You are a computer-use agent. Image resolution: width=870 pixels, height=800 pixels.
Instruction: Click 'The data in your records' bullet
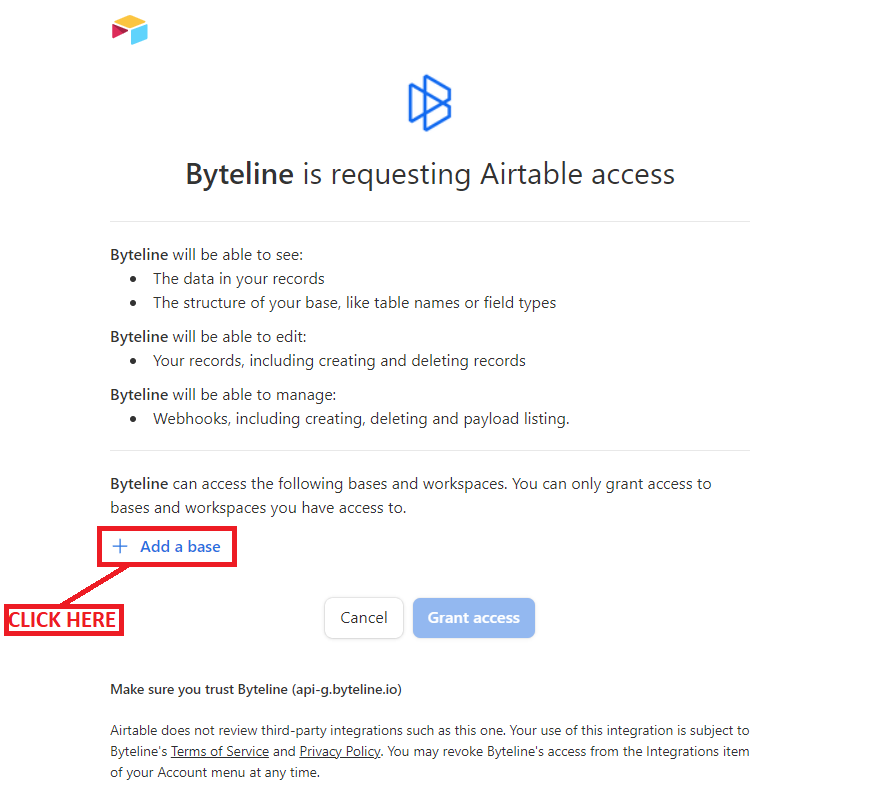coord(239,279)
